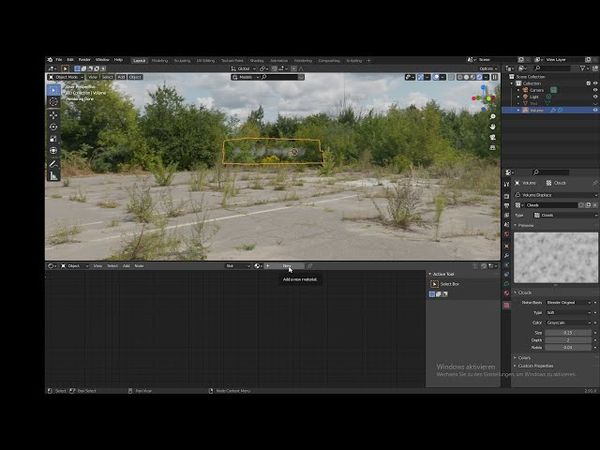Expand the Colors panel

coord(523,358)
